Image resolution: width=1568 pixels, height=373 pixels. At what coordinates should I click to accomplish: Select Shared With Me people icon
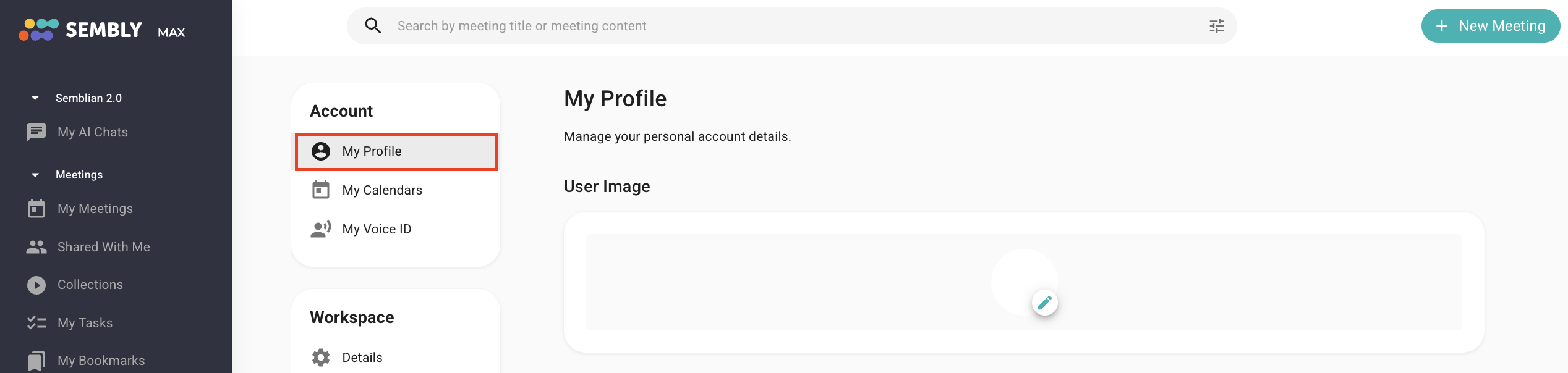[x=36, y=247]
